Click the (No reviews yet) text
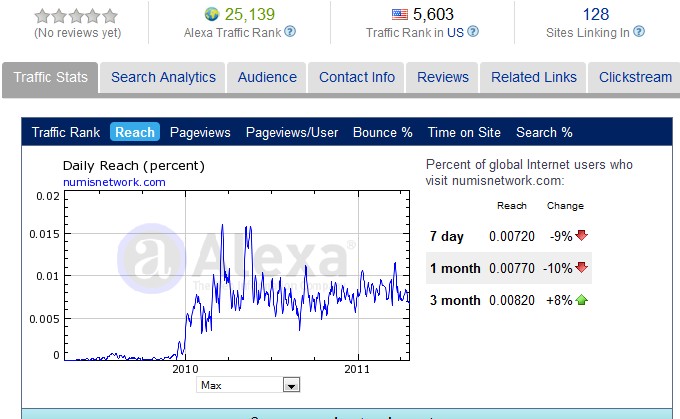Screen dimensions: 680x419 coord(78,33)
